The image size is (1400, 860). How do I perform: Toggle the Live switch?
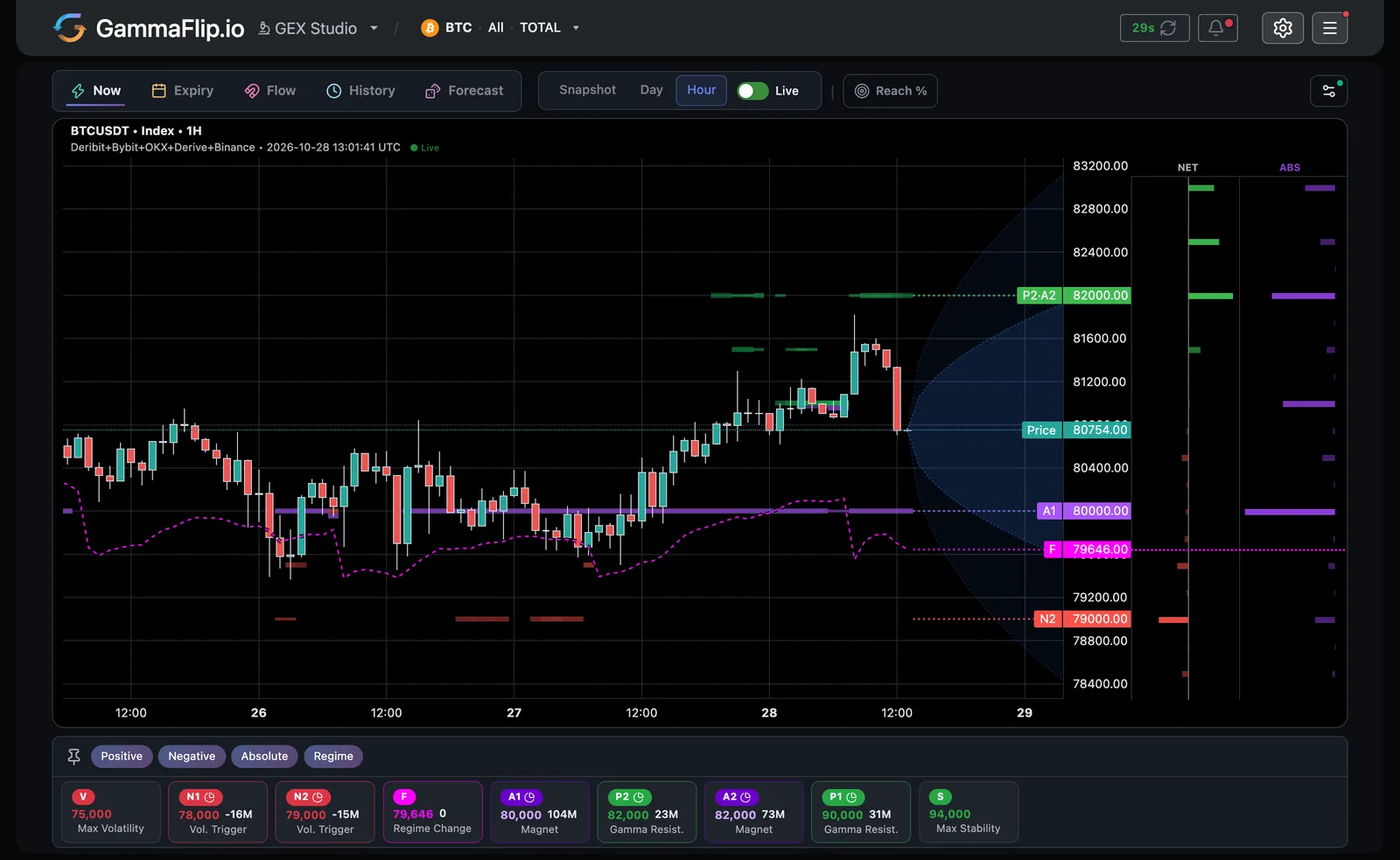[x=752, y=91]
